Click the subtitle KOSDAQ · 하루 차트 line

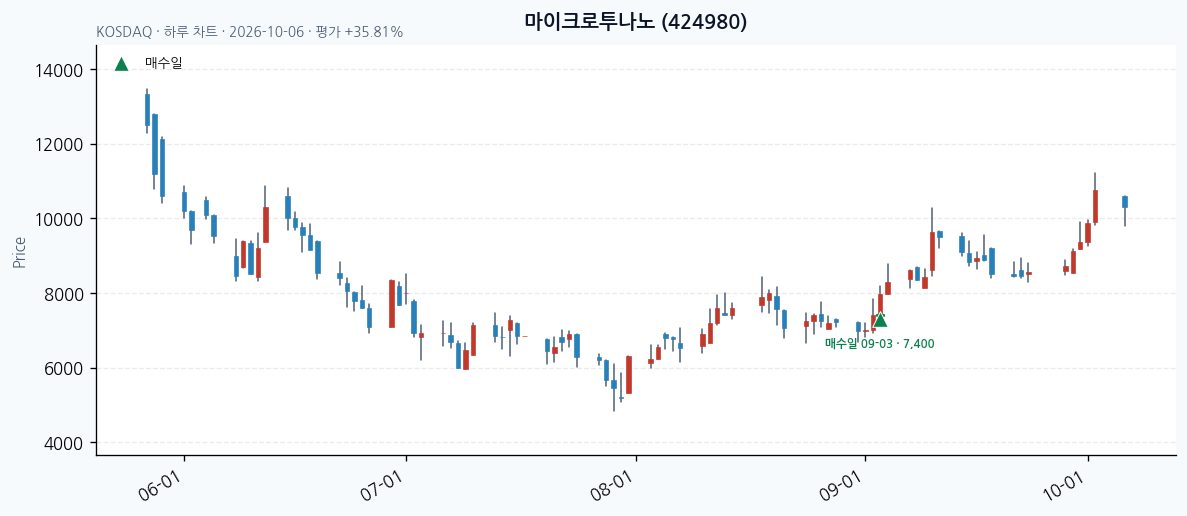coord(250,33)
